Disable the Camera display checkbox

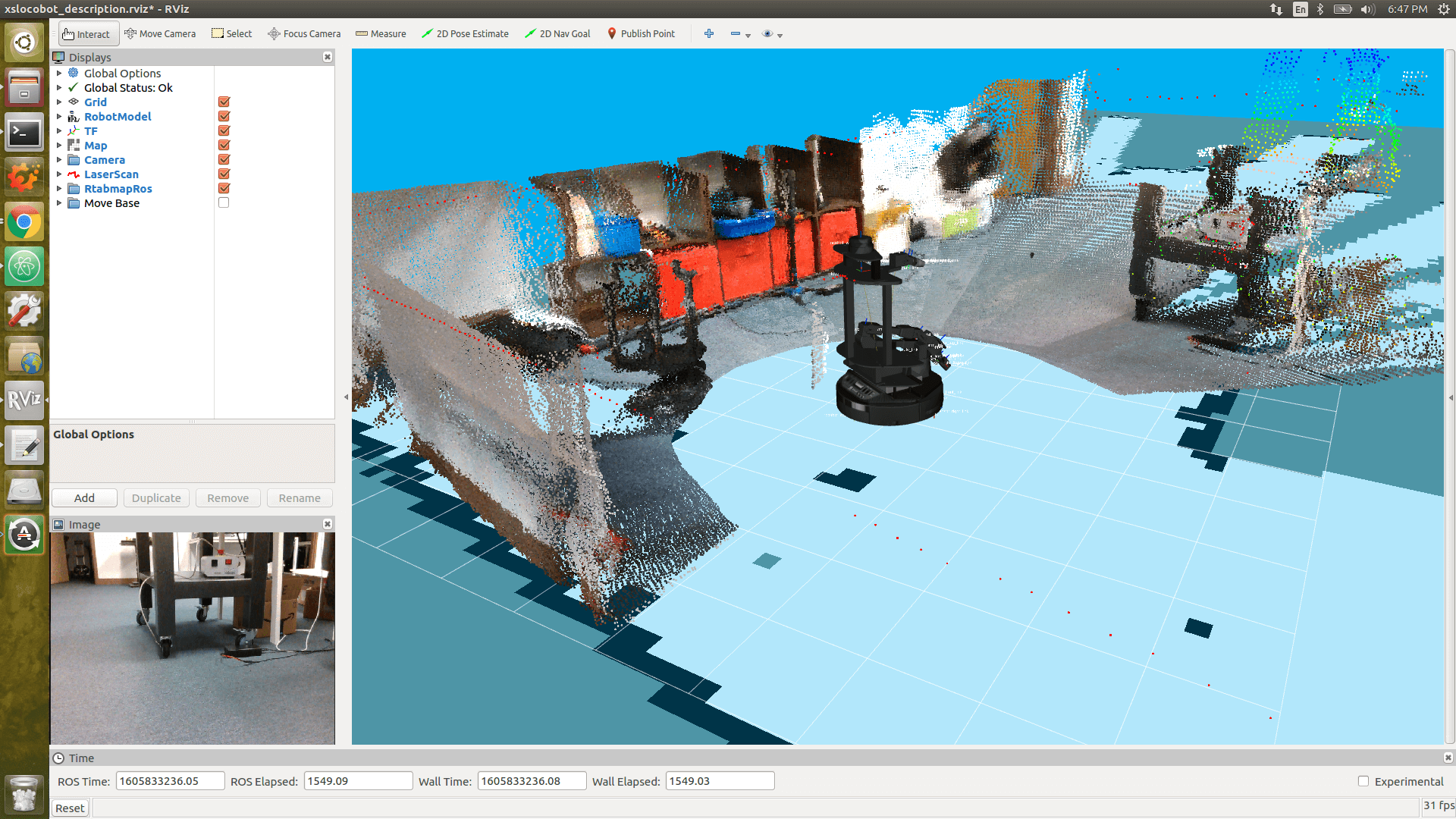pyautogui.click(x=224, y=159)
